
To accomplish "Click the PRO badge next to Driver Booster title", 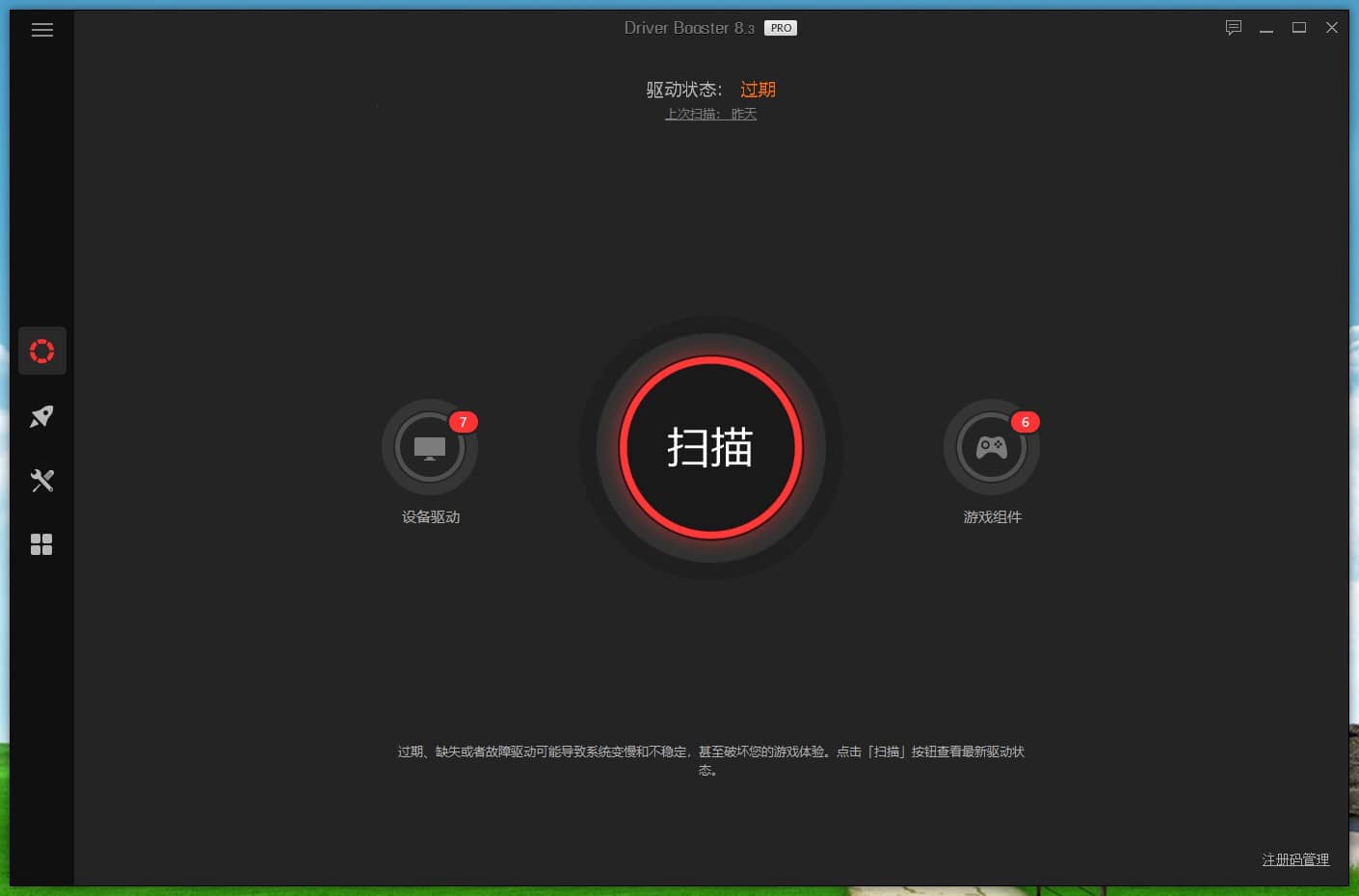I will click(780, 27).
